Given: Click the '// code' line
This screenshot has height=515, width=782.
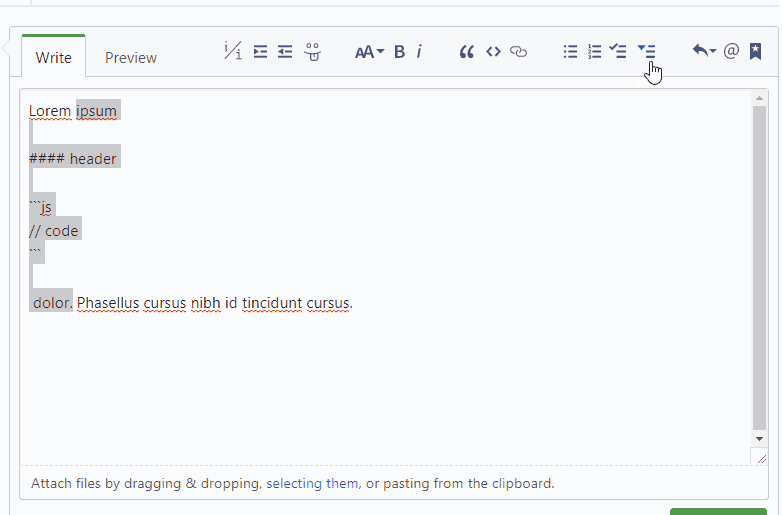Looking at the screenshot, I should pyautogui.click(x=54, y=231).
